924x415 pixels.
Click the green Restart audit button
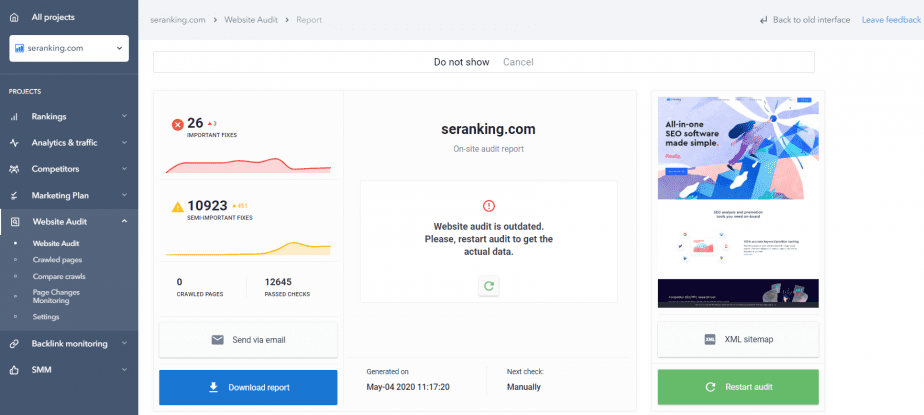point(738,387)
